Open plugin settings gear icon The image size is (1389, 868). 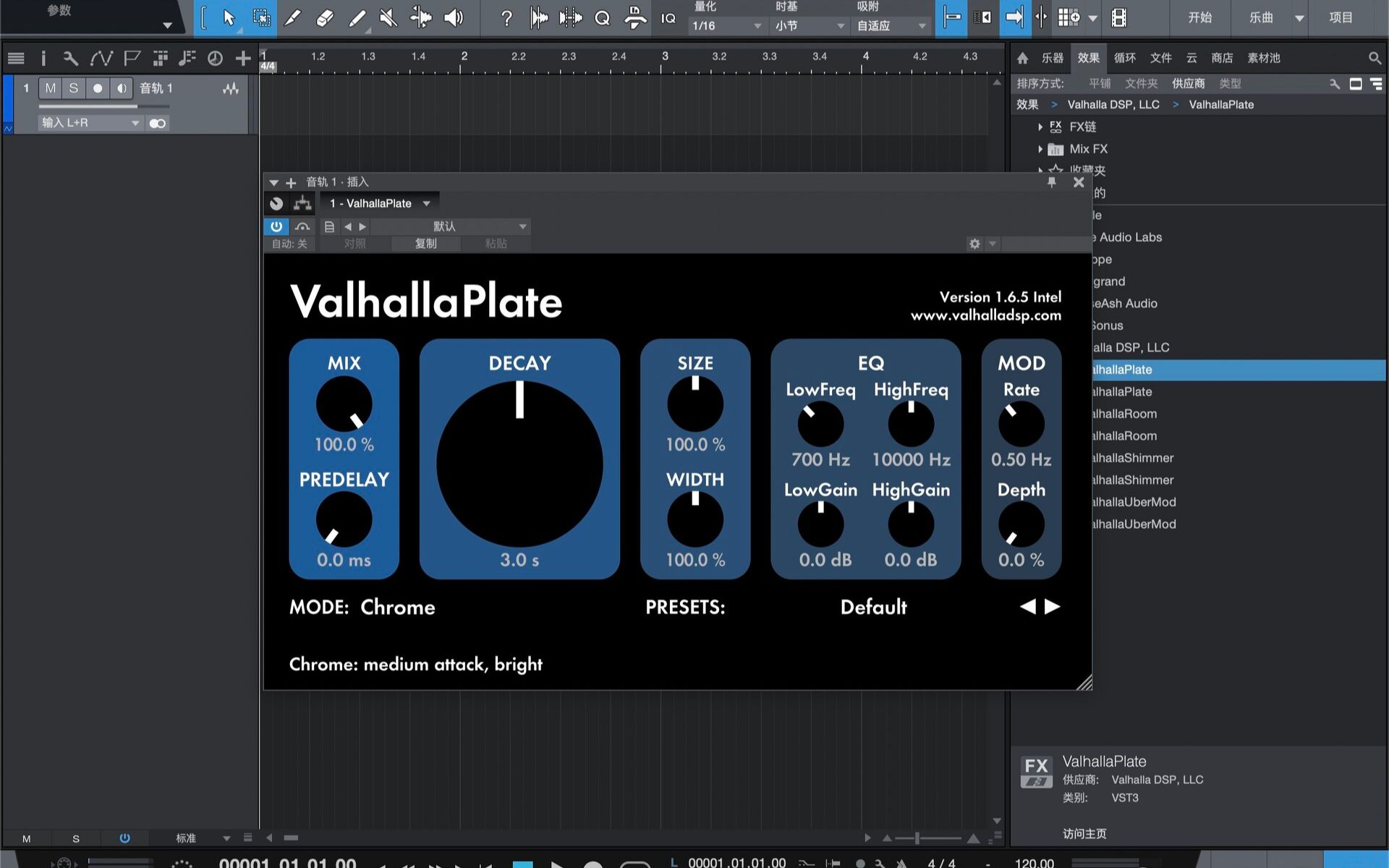(x=974, y=244)
